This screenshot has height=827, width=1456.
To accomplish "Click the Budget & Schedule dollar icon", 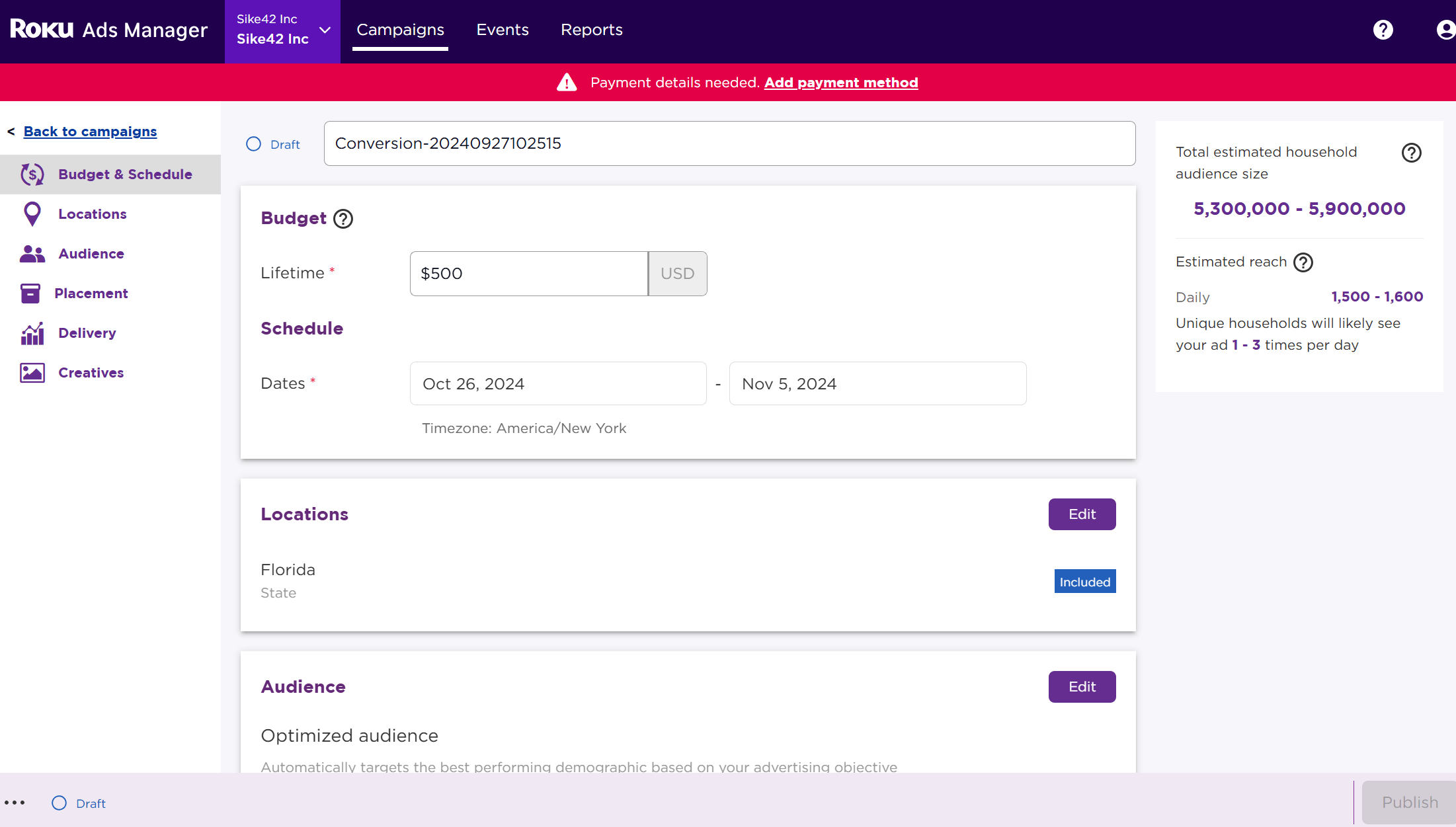I will [x=32, y=175].
